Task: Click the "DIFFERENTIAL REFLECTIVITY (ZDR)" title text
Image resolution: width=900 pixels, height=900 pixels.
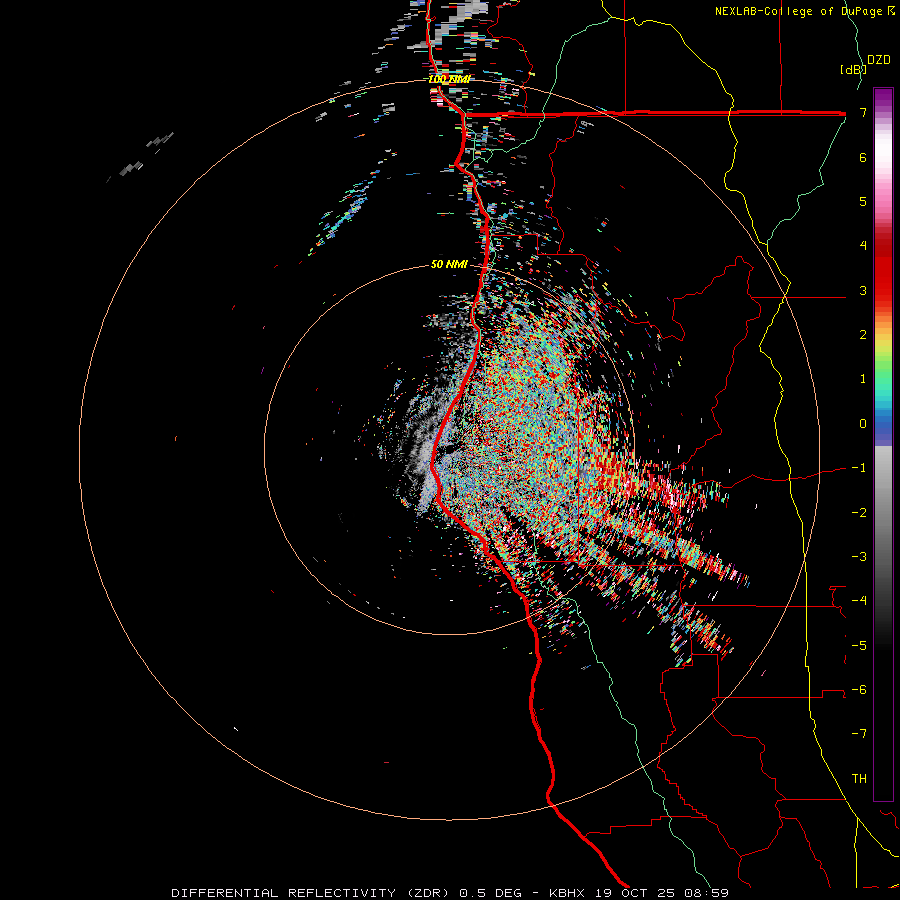Action: pos(313,893)
